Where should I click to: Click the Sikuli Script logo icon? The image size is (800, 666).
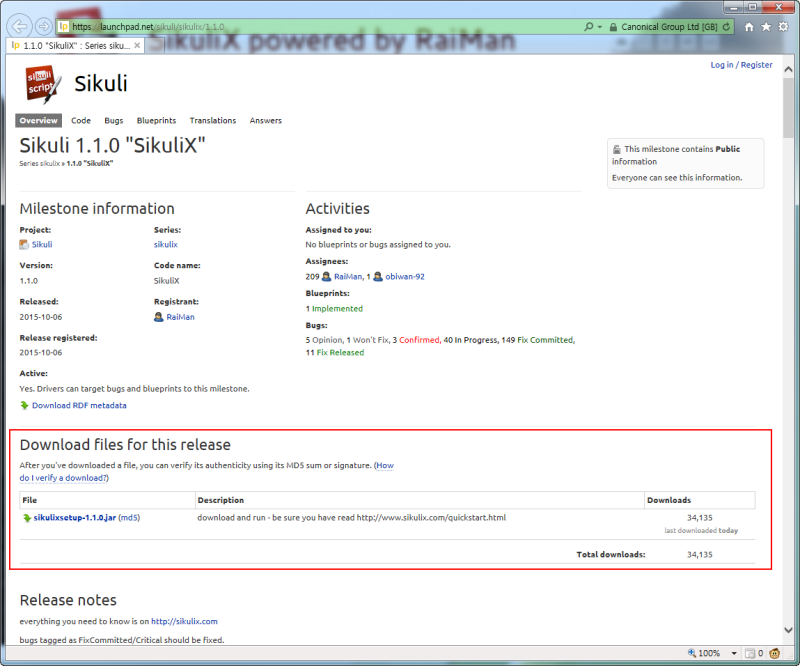pyautogui.click(x=41, y=83)
